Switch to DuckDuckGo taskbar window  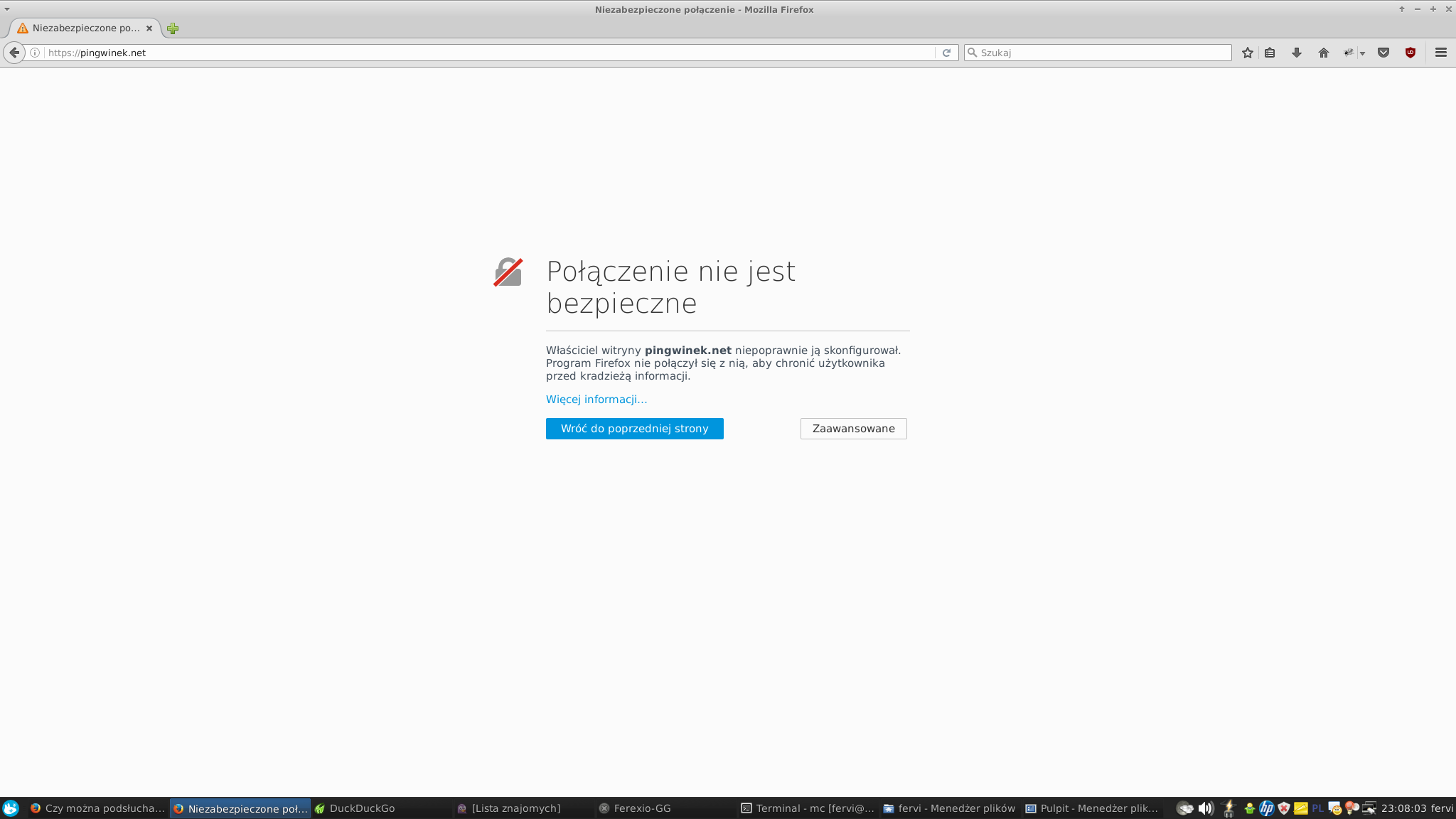pyautogui.click(x=361, y=808)
